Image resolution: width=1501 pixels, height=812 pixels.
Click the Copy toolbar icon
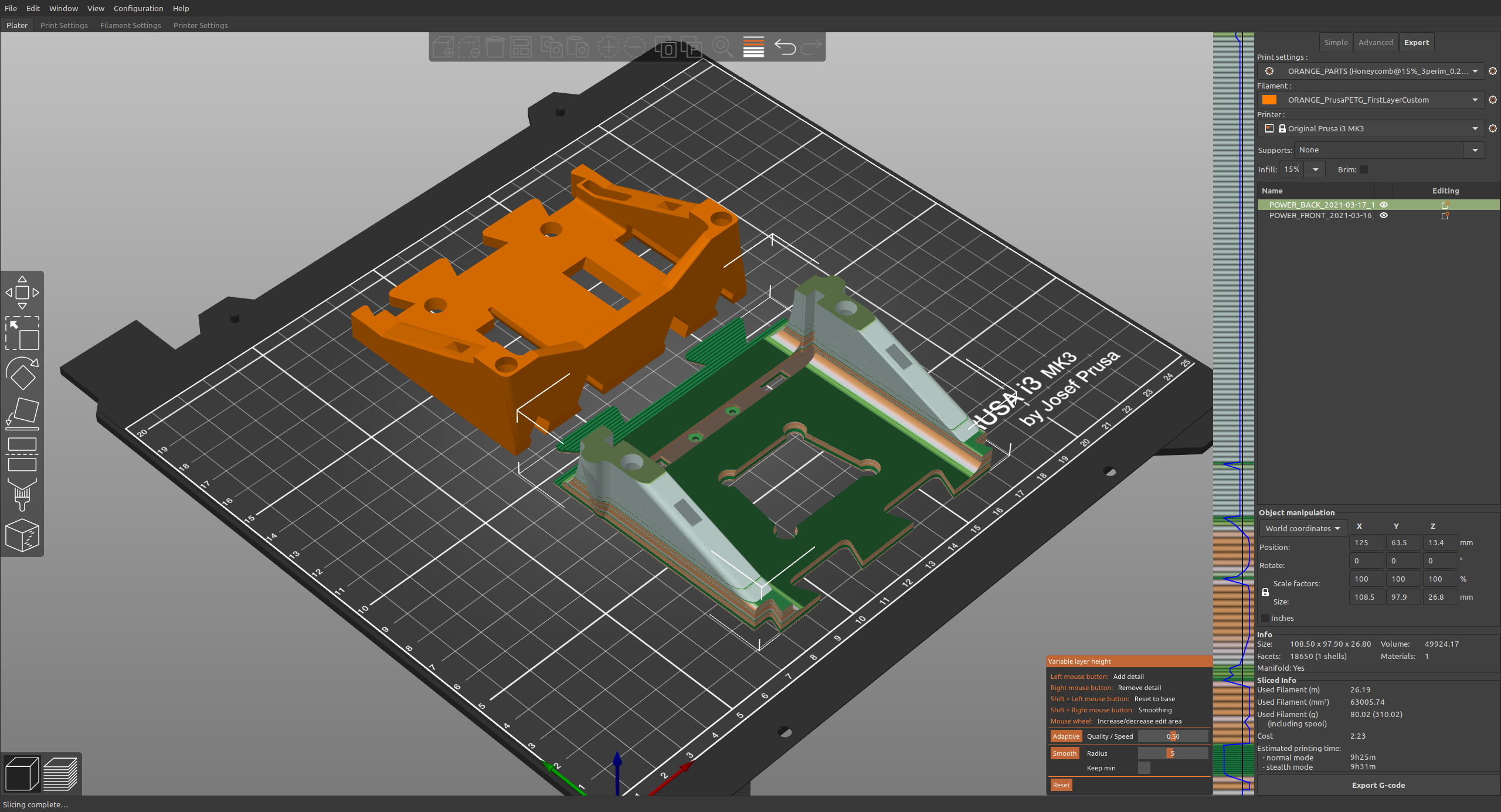[x=551, y=47]
